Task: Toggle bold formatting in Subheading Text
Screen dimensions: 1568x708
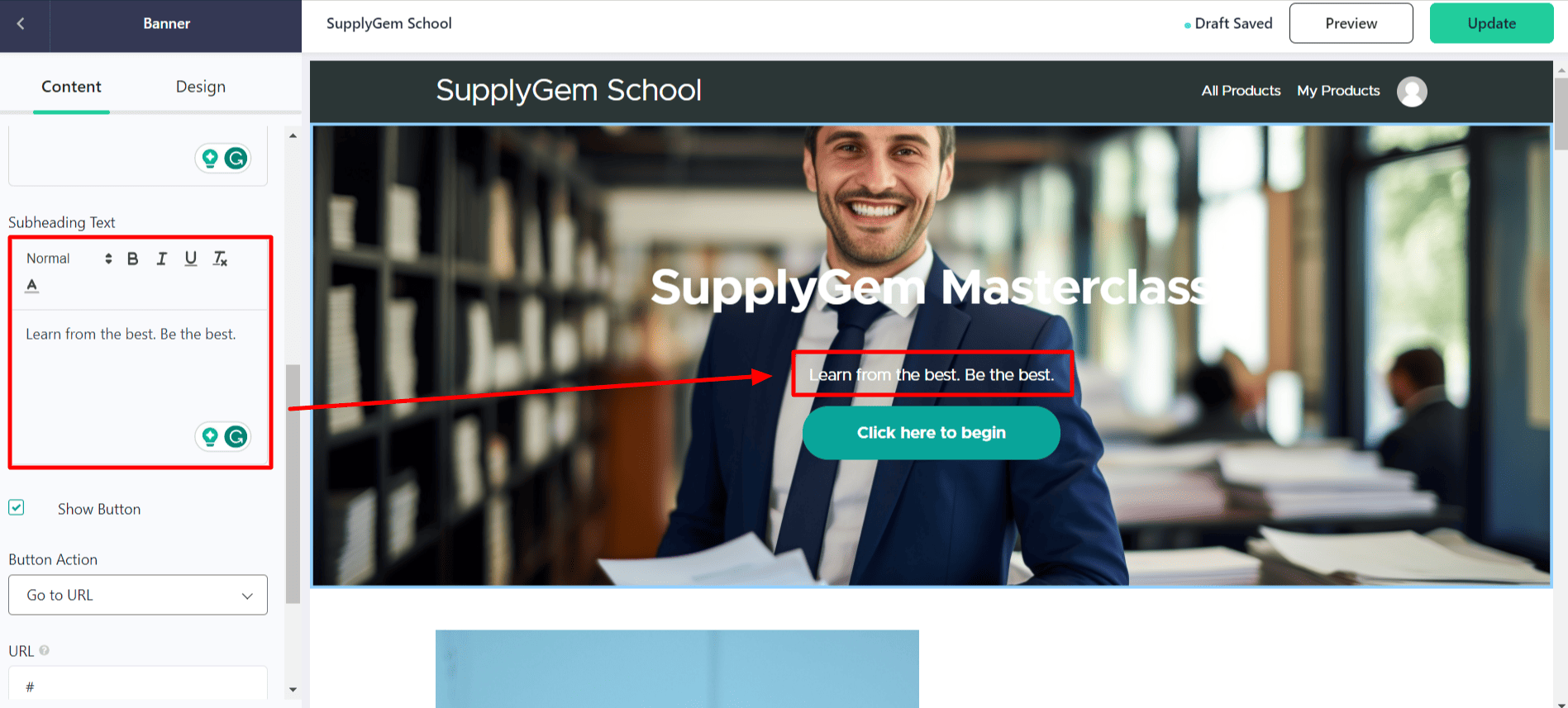Action: pyautogui.click(x=132, y=259)
